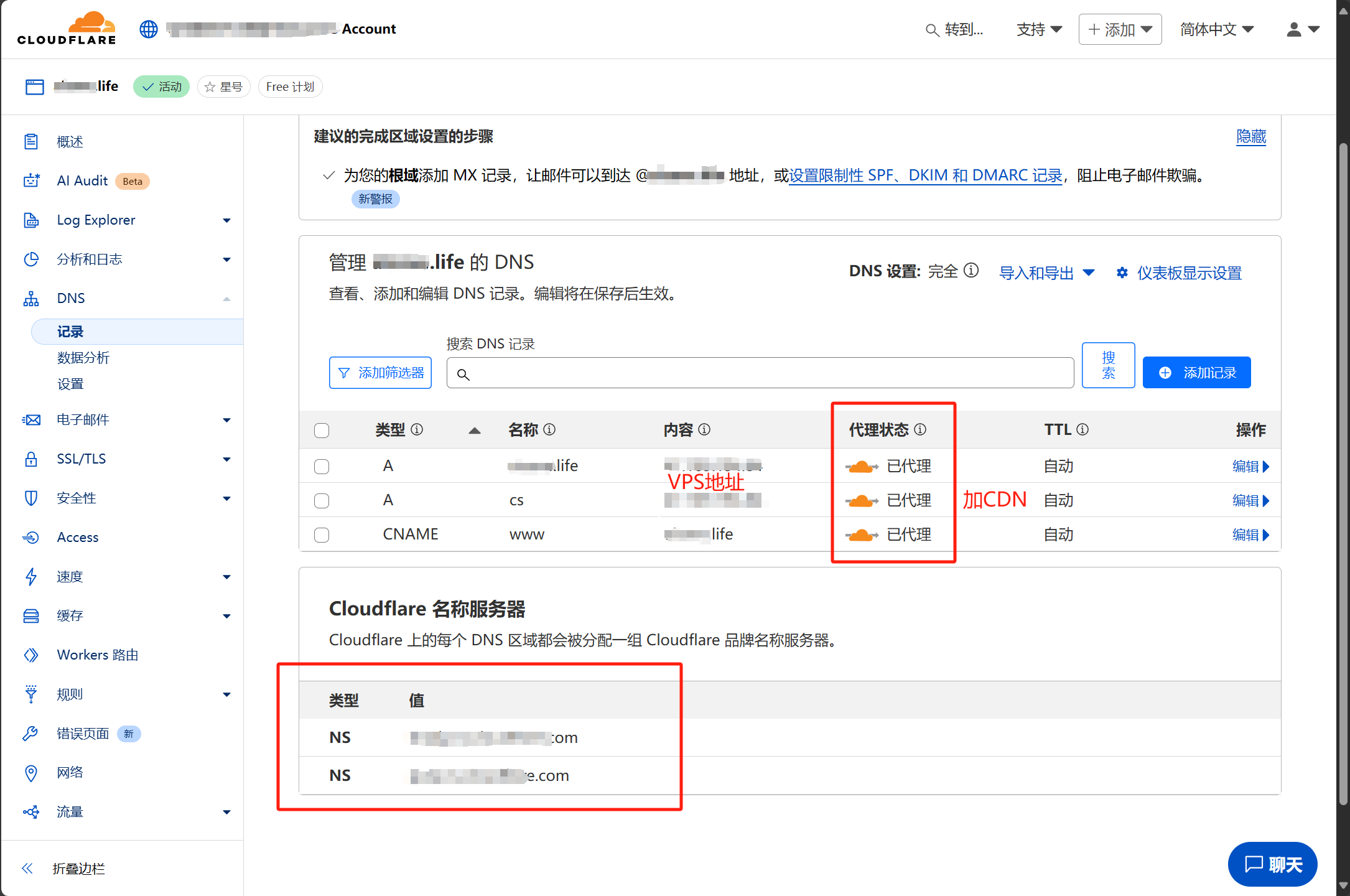Click the Workers routes icon
1350x896 pixels.
(31, 655)
